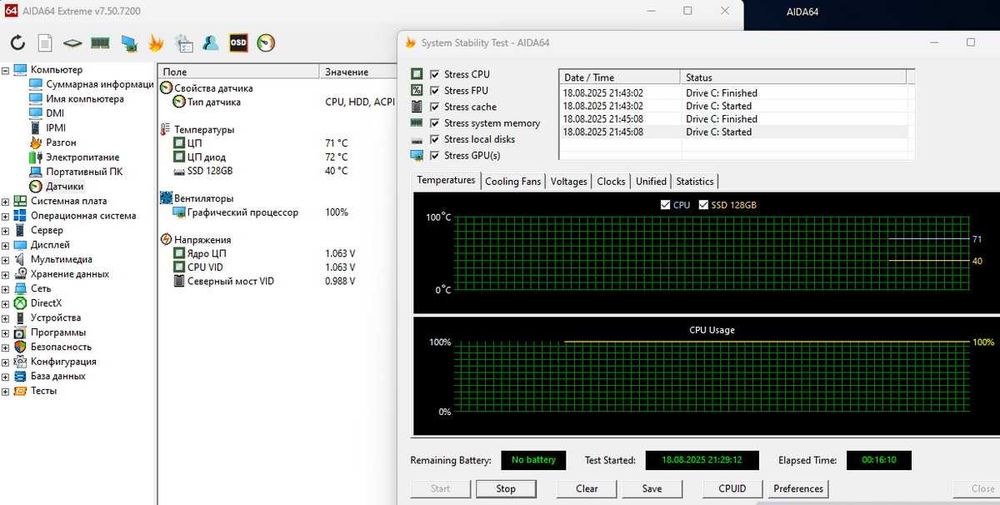Click the thermometer icon beside Температуры
Screen dimensions: 1000x505
coord(165,129)
